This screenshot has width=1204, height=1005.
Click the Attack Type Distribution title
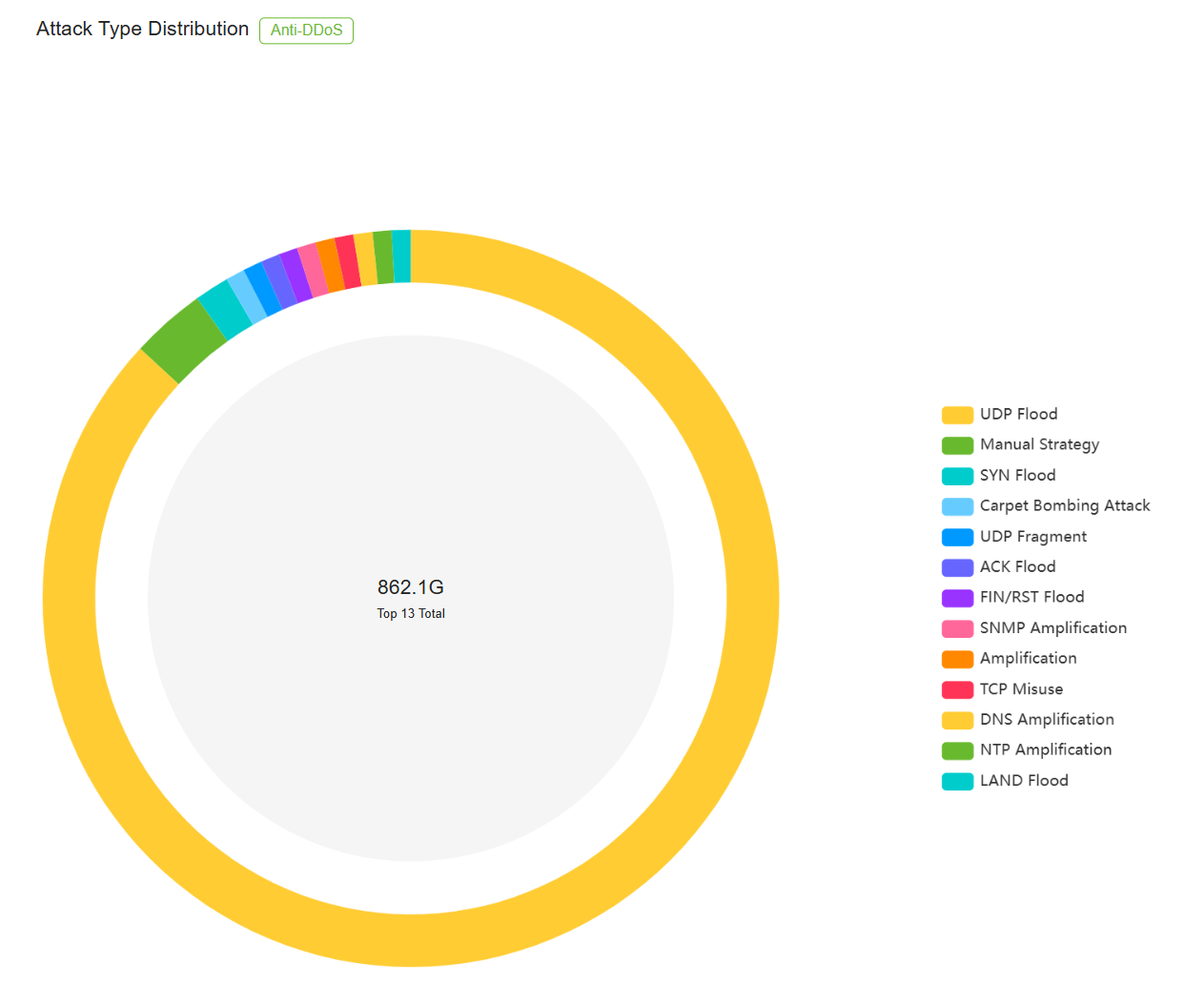tap(142, 30)
